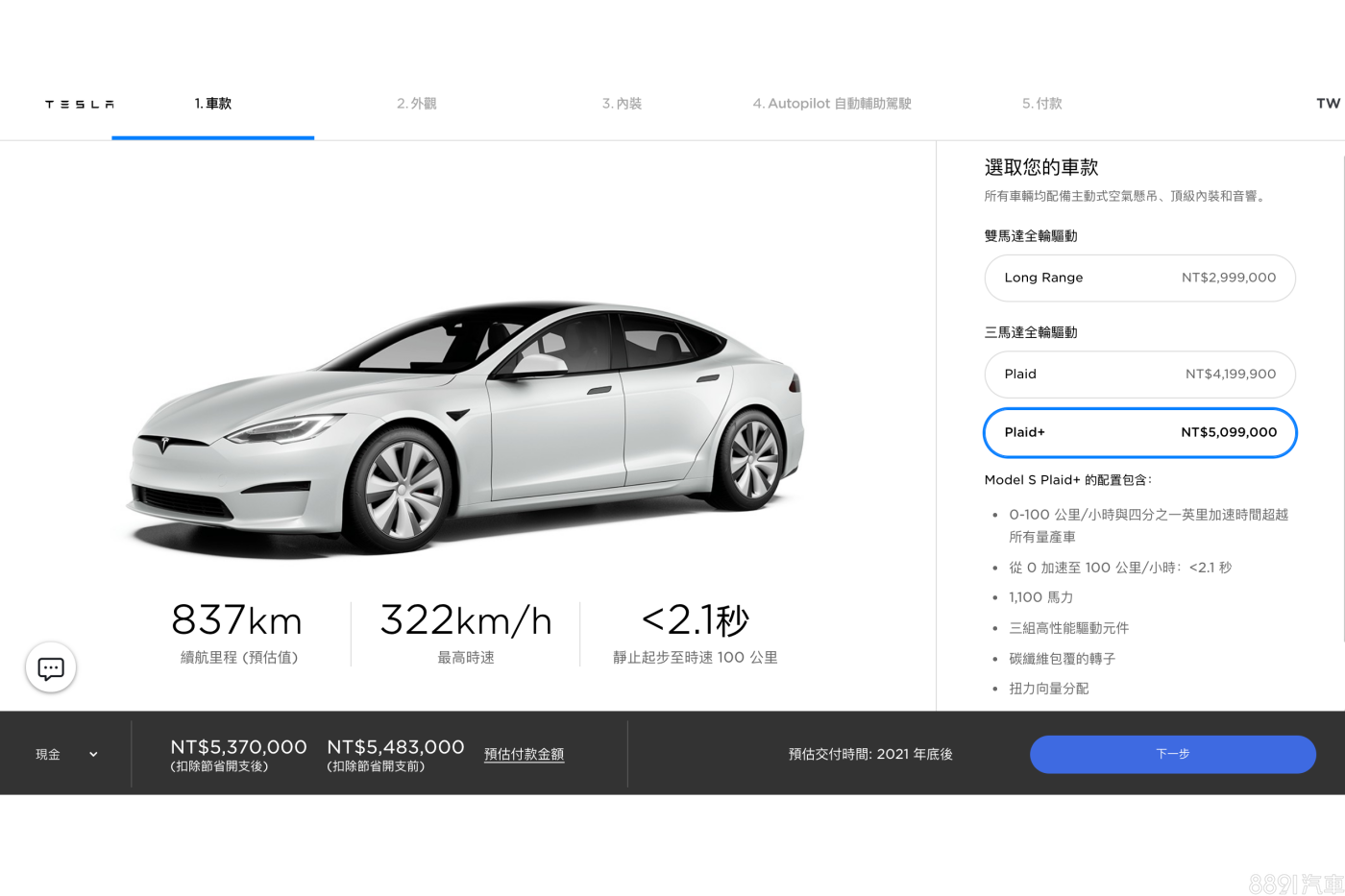1345x896 pixels.
Task: Click the NT$5,370,000 after-savings price
Action: 238,747
